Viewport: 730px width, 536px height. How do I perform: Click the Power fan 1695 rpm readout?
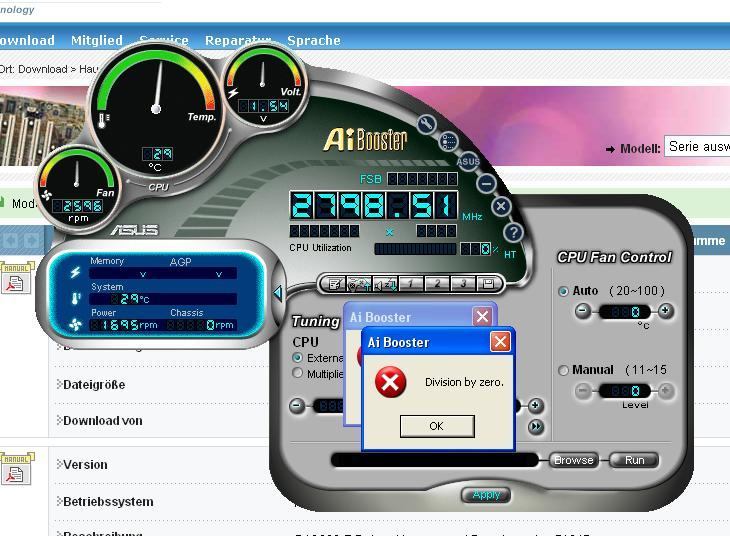pos(124,325)
